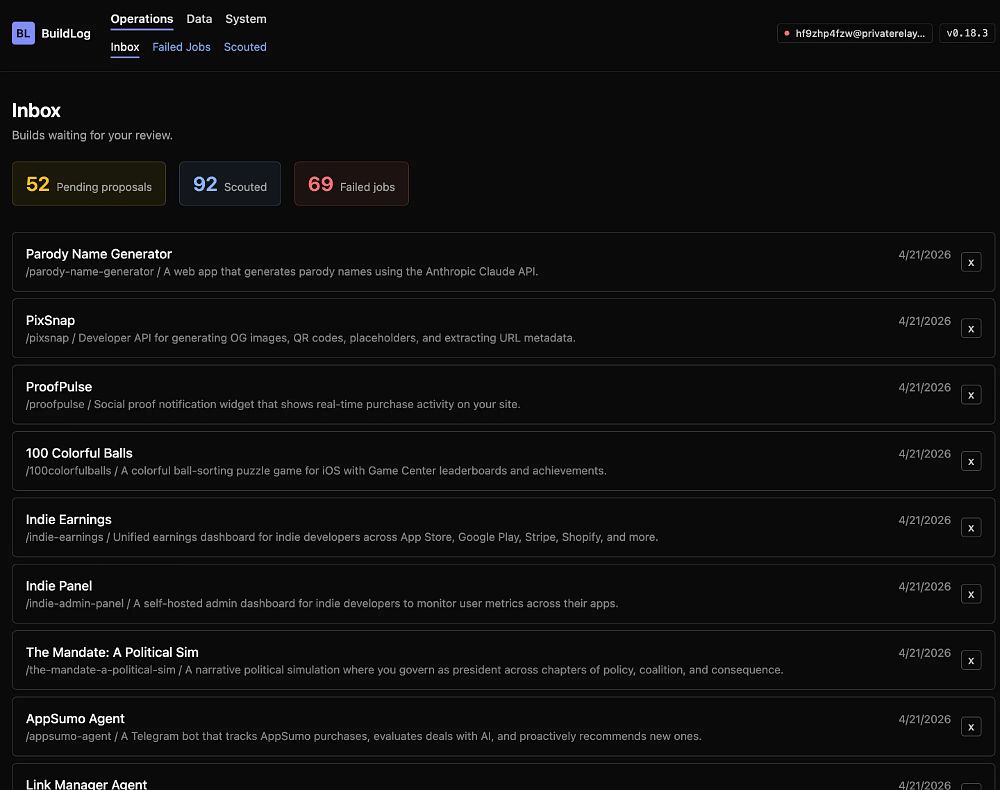Open the PixSnap entry
Screen dimensions: 1000x790
click(503, 328)
